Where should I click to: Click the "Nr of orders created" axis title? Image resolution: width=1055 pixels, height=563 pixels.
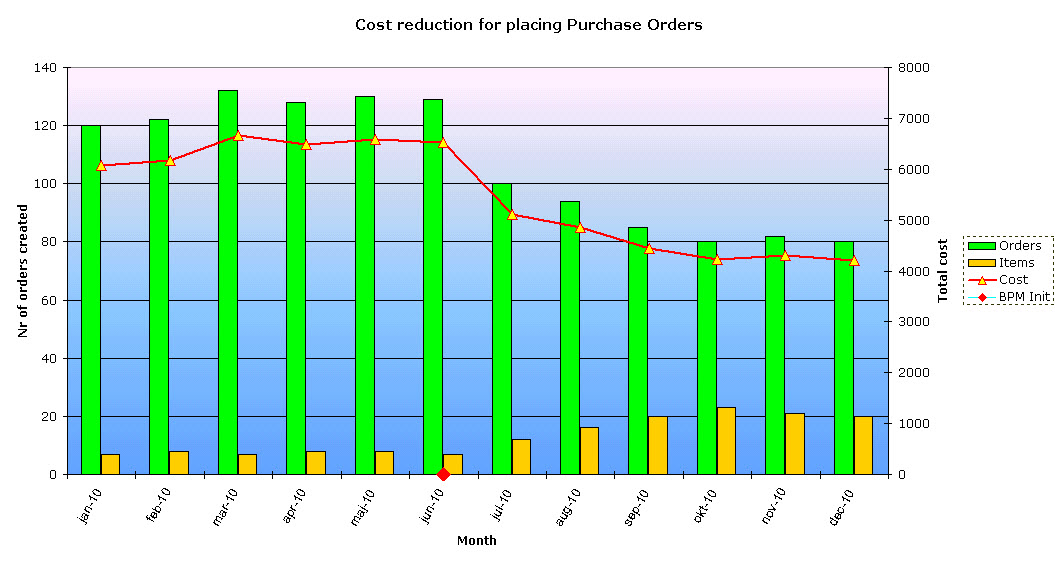[x=23, y=271]
